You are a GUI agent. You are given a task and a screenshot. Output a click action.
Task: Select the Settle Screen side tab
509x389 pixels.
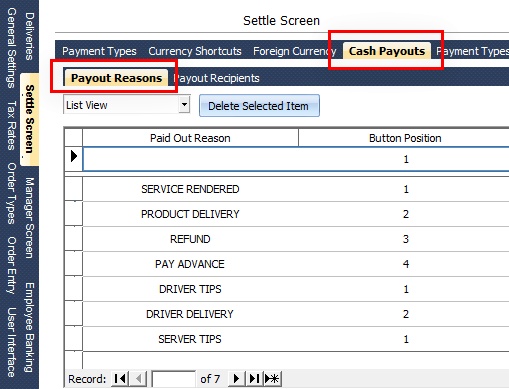pos(30,119)
